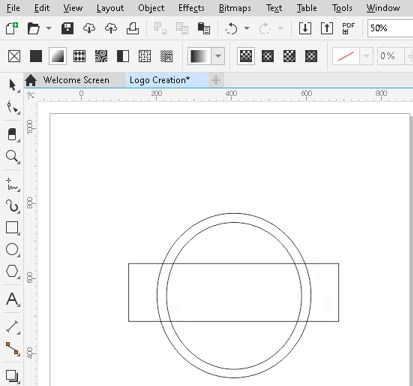Select the Fountain fill button

point(58,56)
